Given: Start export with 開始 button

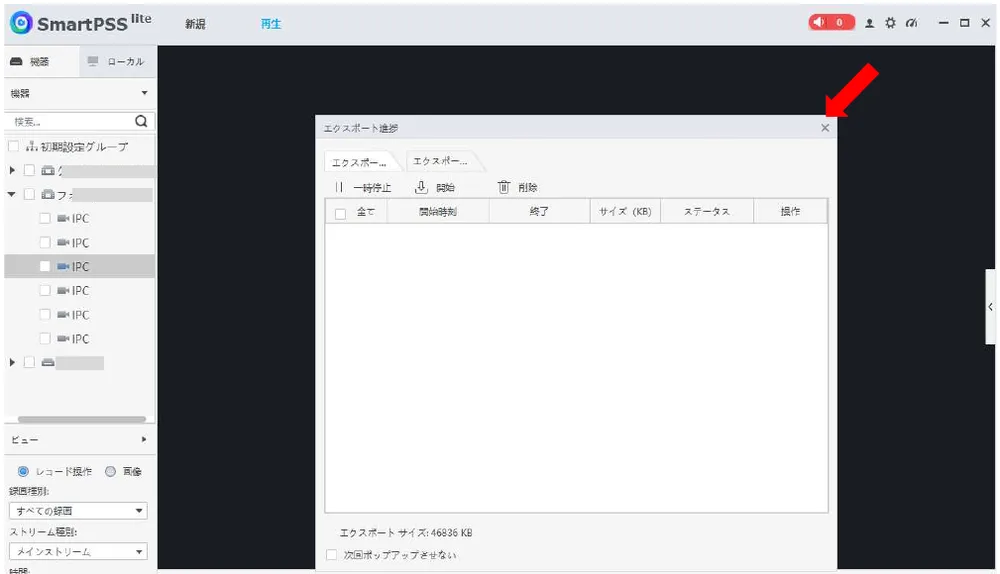Looking at the screenshot, I should [x=435, y=188].
